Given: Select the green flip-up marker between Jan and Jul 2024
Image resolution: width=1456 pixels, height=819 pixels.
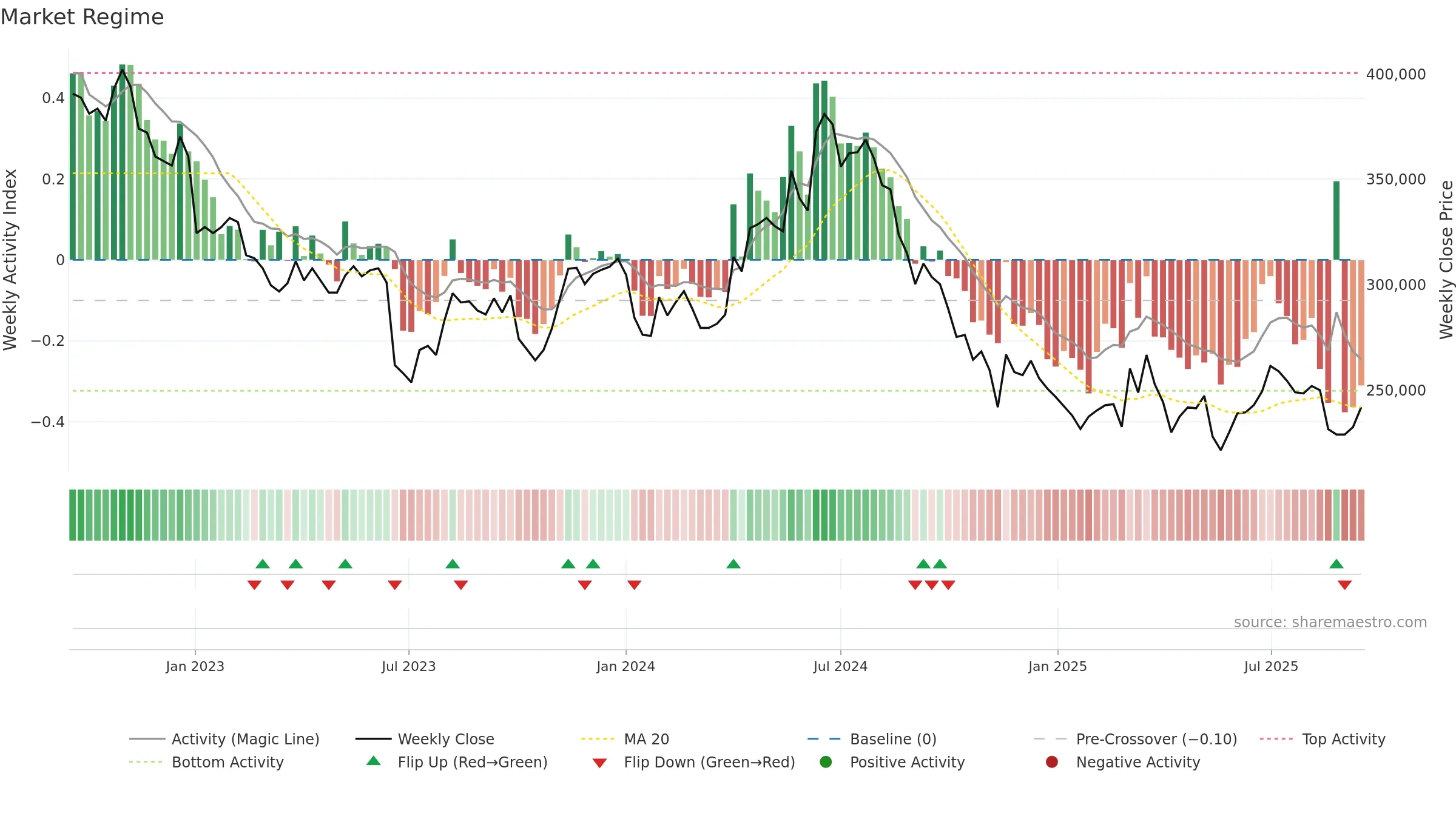Looking at the screenshot, I should (733, 564).
